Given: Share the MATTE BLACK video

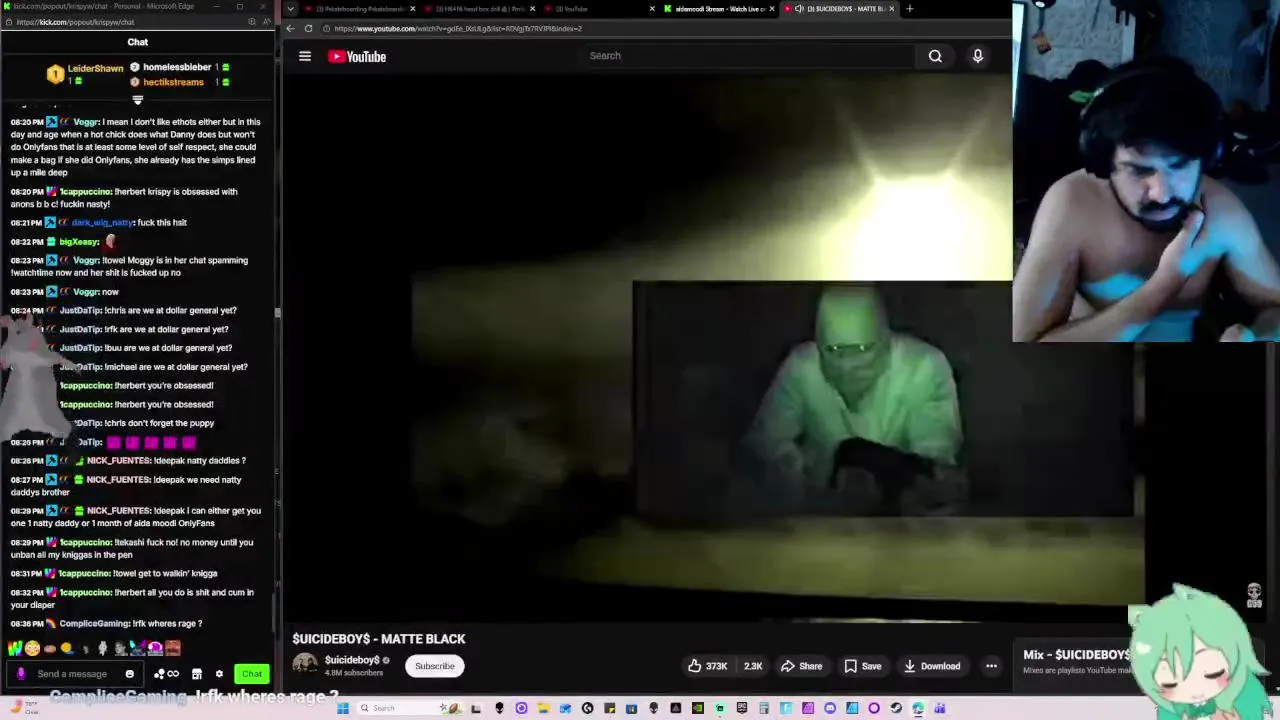Looking at the screenshot, I should coord(802,666).
